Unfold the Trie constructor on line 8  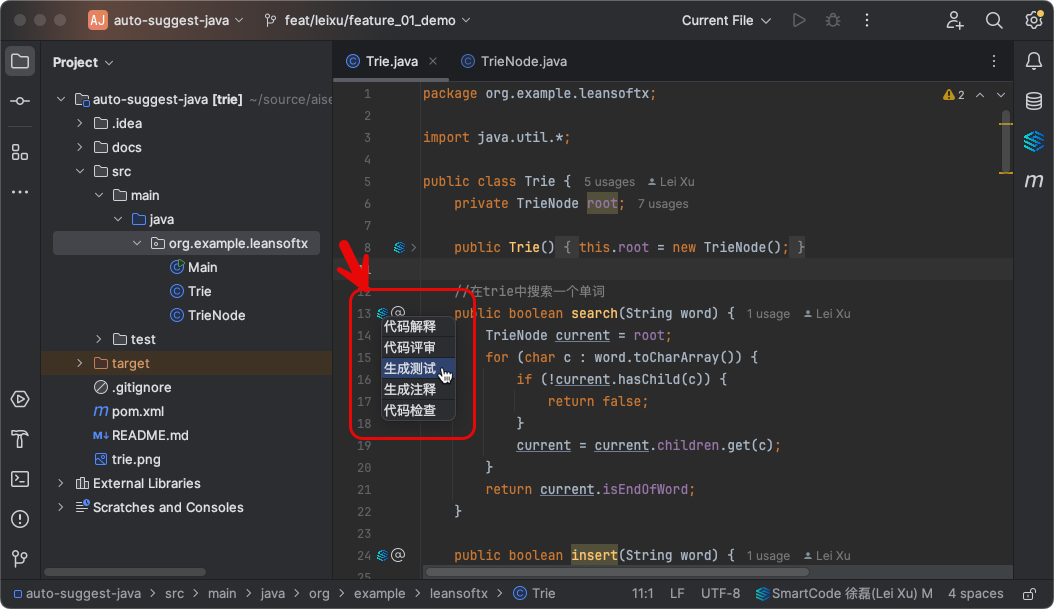413,247
